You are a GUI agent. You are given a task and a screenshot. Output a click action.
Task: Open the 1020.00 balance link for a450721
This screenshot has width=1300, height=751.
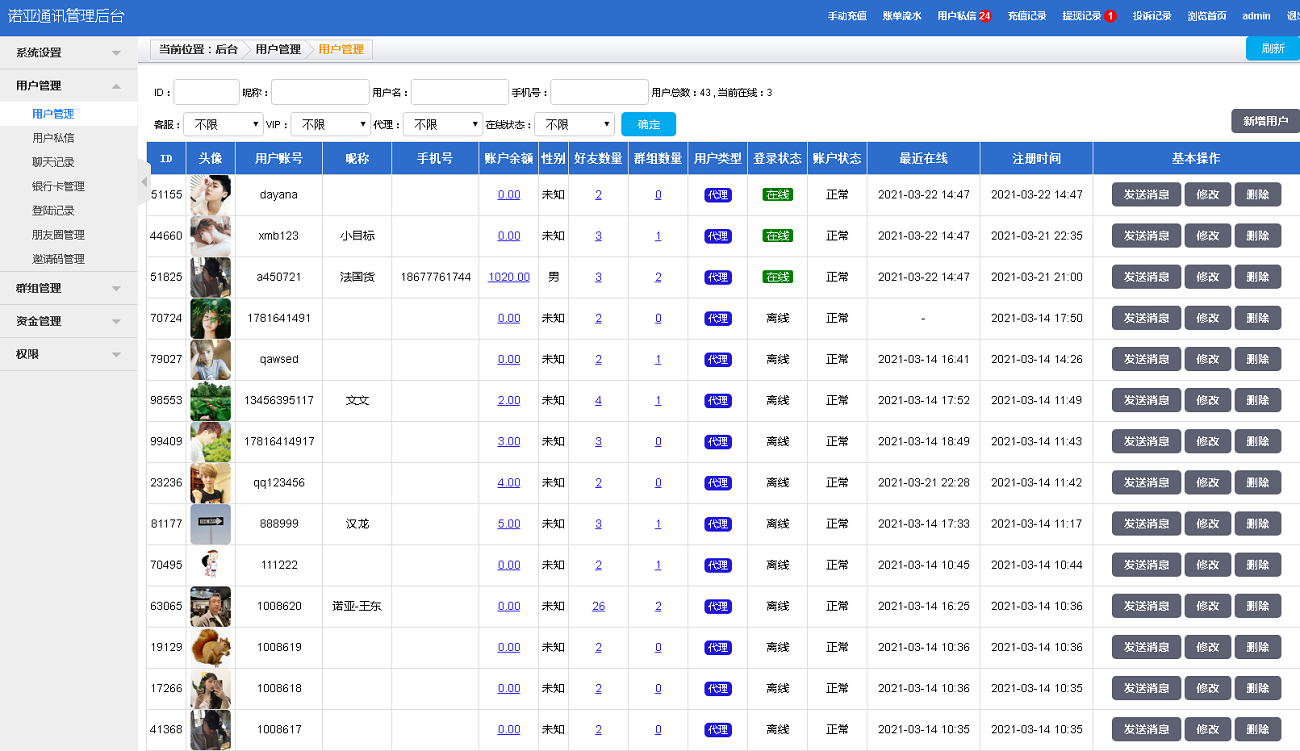tap(508, 277)
